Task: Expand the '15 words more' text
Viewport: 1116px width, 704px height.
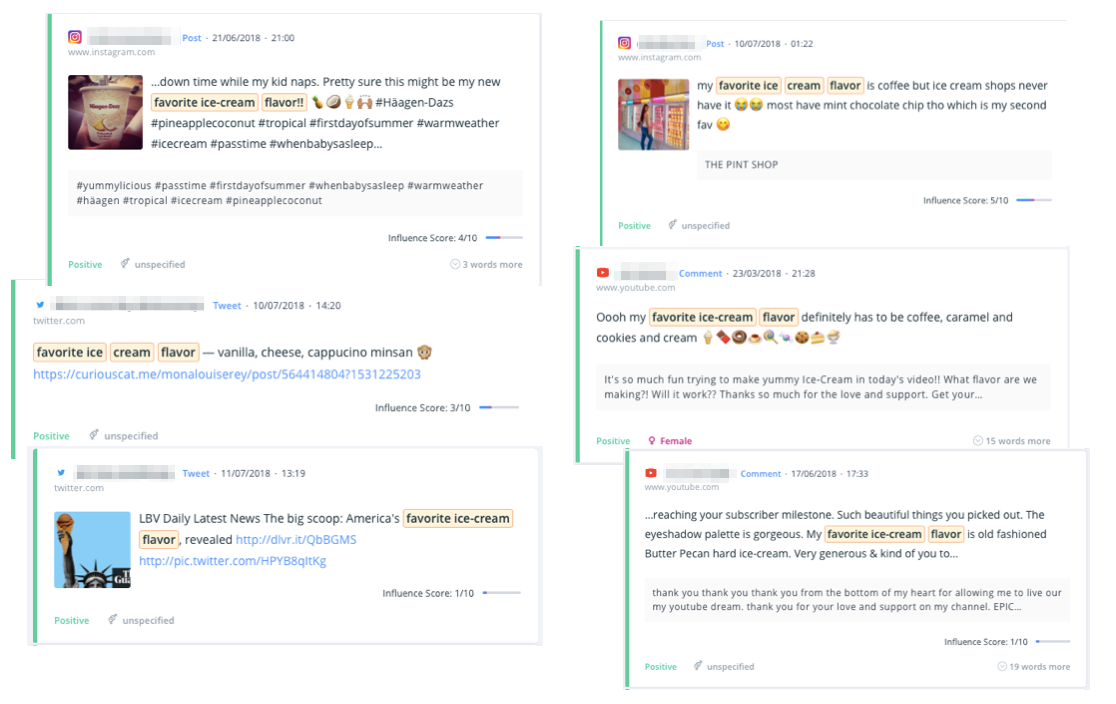Action: tap(1011, 441)
